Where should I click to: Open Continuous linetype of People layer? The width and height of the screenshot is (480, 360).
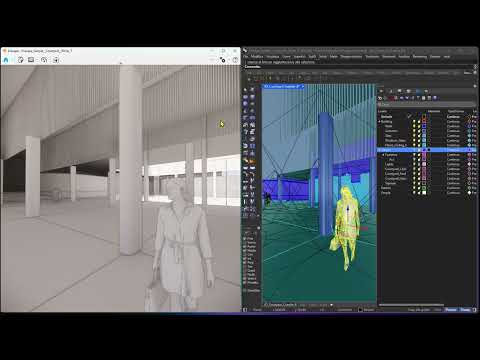453,193
